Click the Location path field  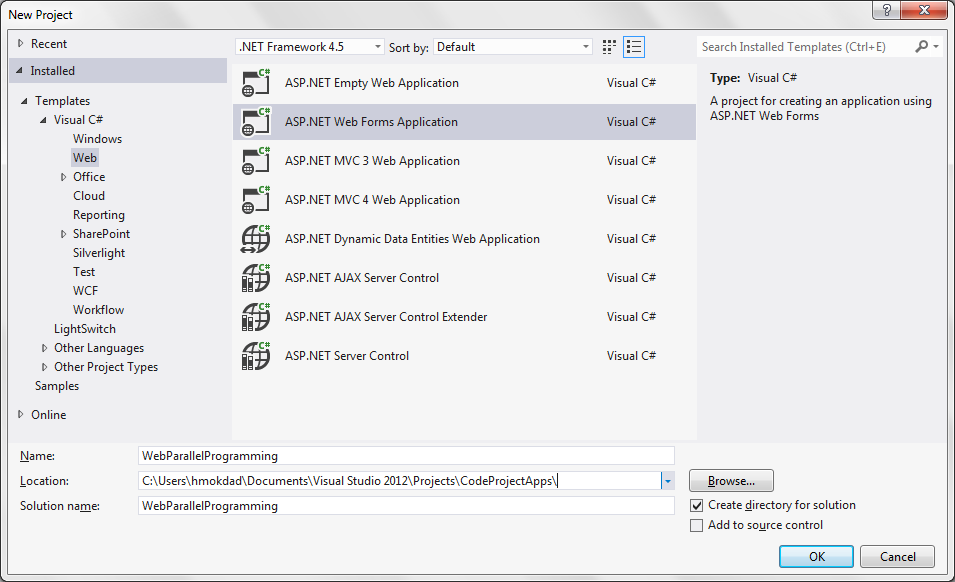[400, 481]
